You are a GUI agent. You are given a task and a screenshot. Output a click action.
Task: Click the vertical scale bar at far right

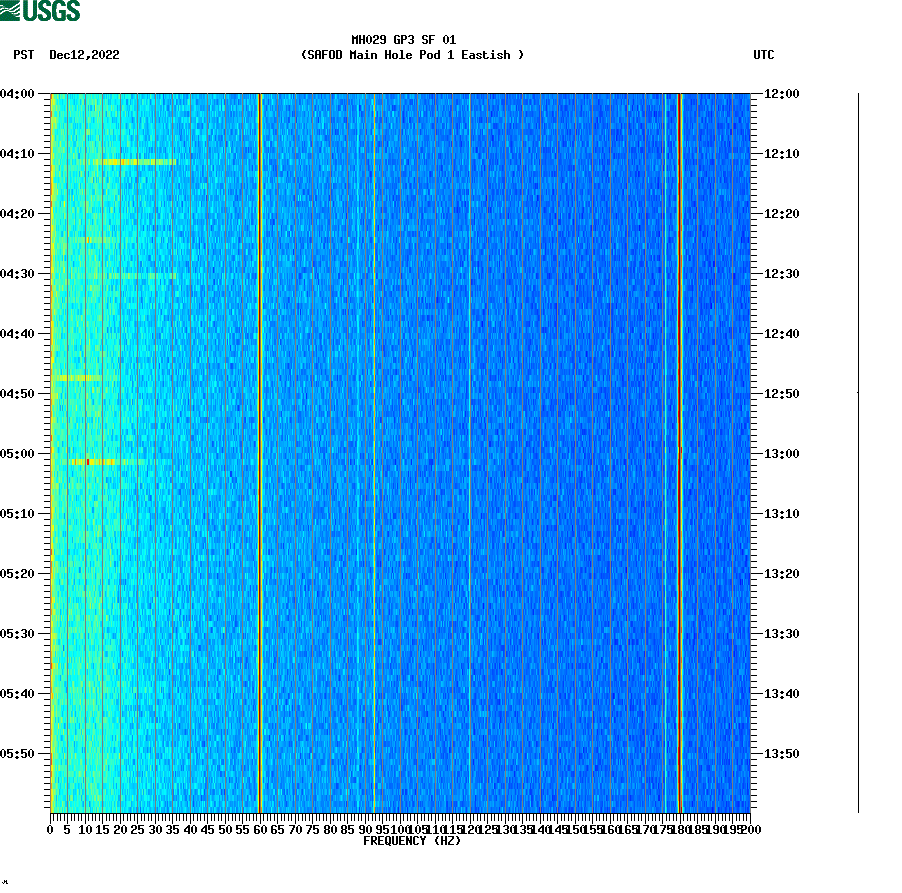coord(856,450)
